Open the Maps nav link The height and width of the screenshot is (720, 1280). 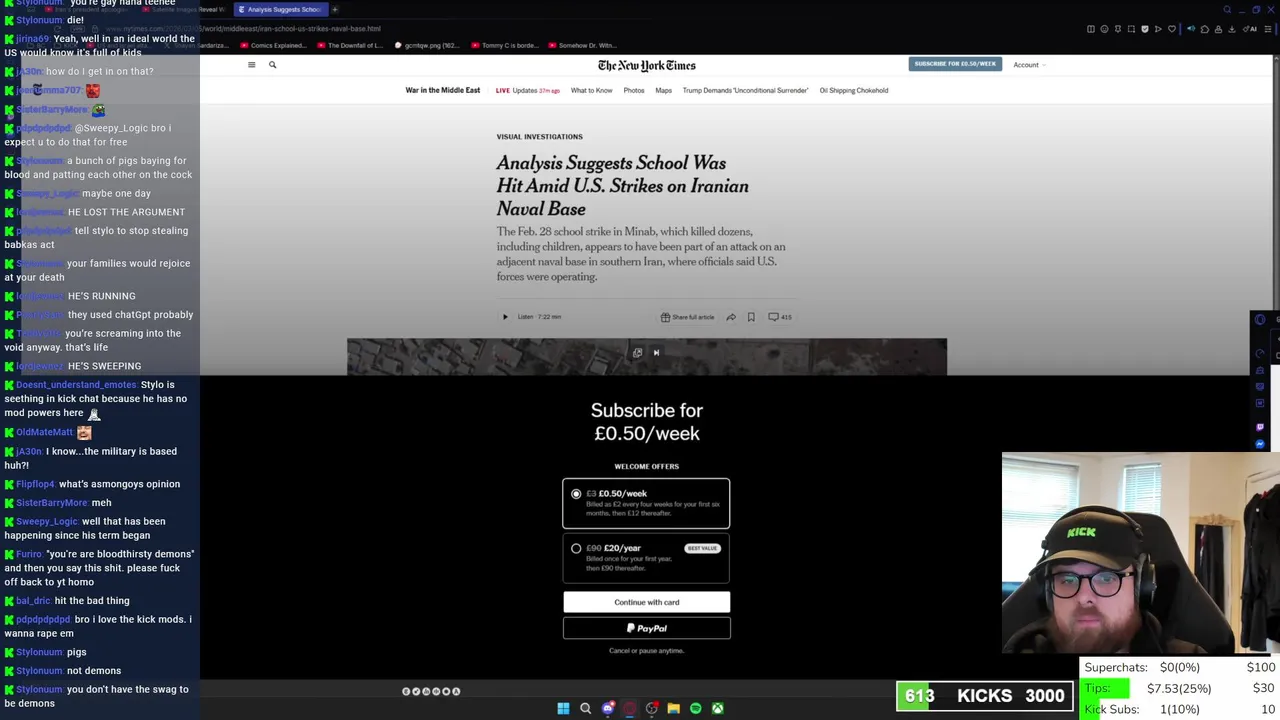tap(663, 90)
